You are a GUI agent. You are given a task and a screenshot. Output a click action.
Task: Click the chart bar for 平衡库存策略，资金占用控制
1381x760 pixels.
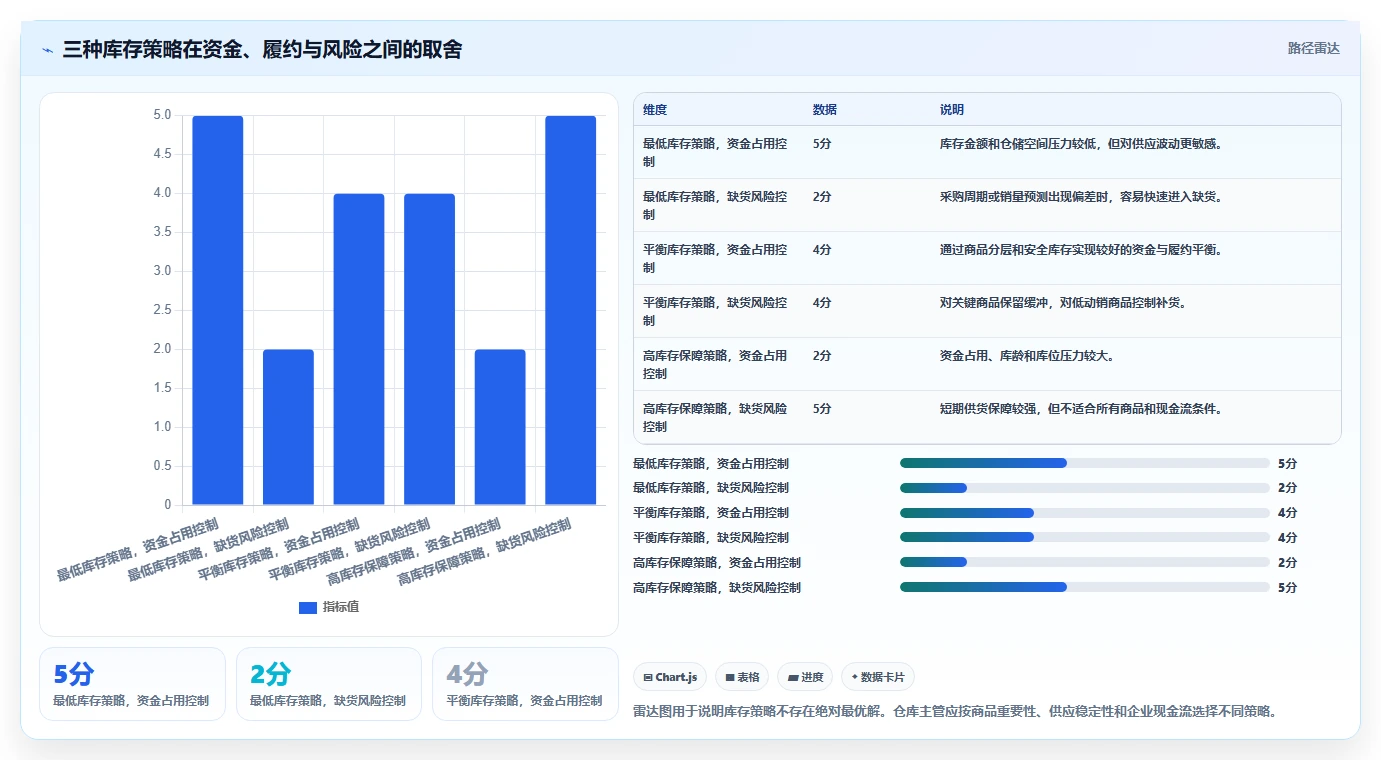[359, 349]
